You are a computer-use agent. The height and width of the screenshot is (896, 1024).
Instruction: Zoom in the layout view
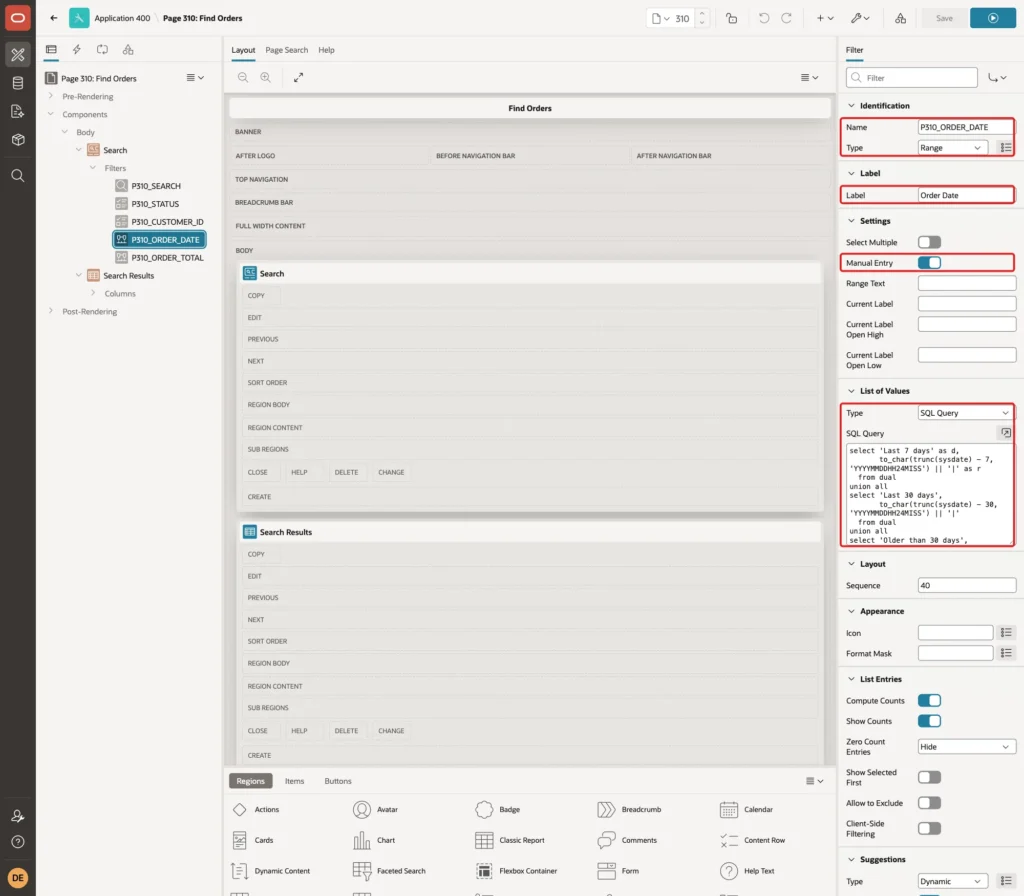pos(265,77)
